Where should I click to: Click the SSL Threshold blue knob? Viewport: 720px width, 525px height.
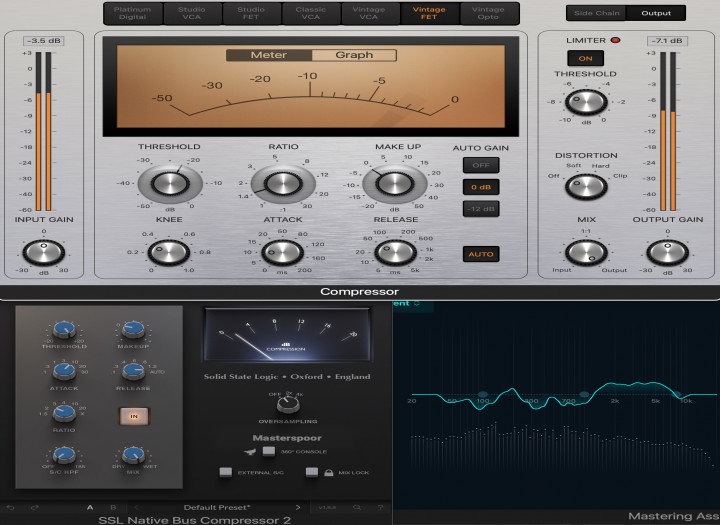(65, 331)
